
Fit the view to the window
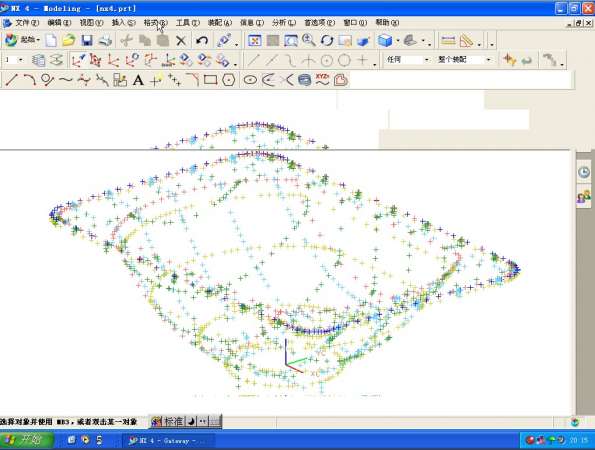[254, 40]
